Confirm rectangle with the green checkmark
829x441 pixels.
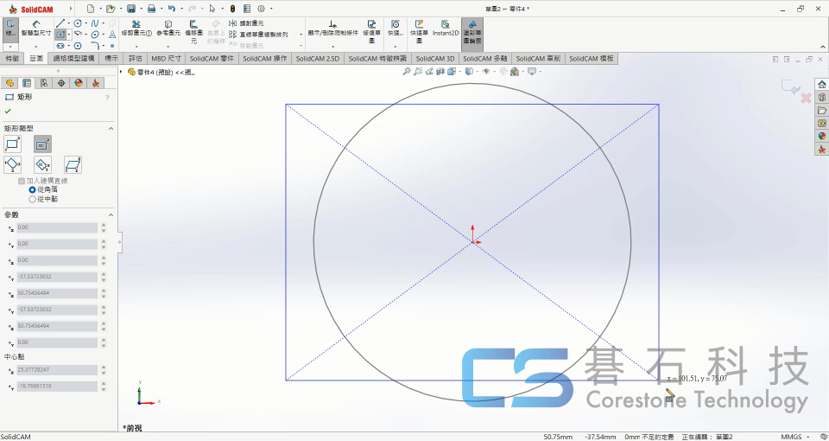coord(8,111)
